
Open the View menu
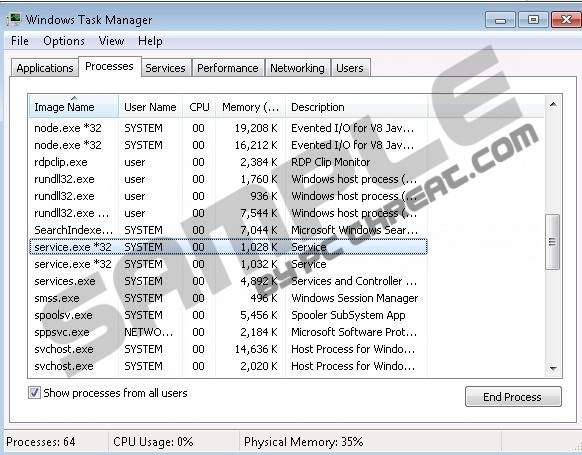pos(111,41)
